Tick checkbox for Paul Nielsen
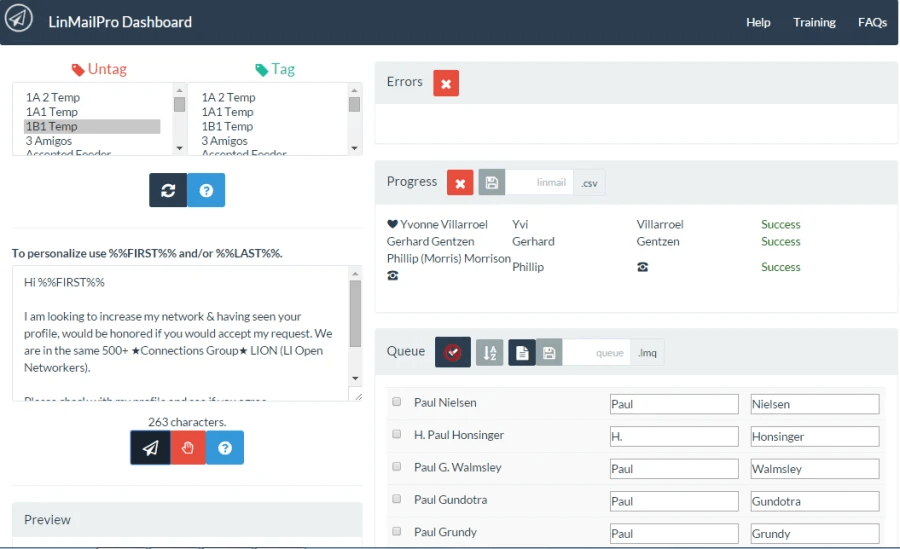 pos(397,402)
